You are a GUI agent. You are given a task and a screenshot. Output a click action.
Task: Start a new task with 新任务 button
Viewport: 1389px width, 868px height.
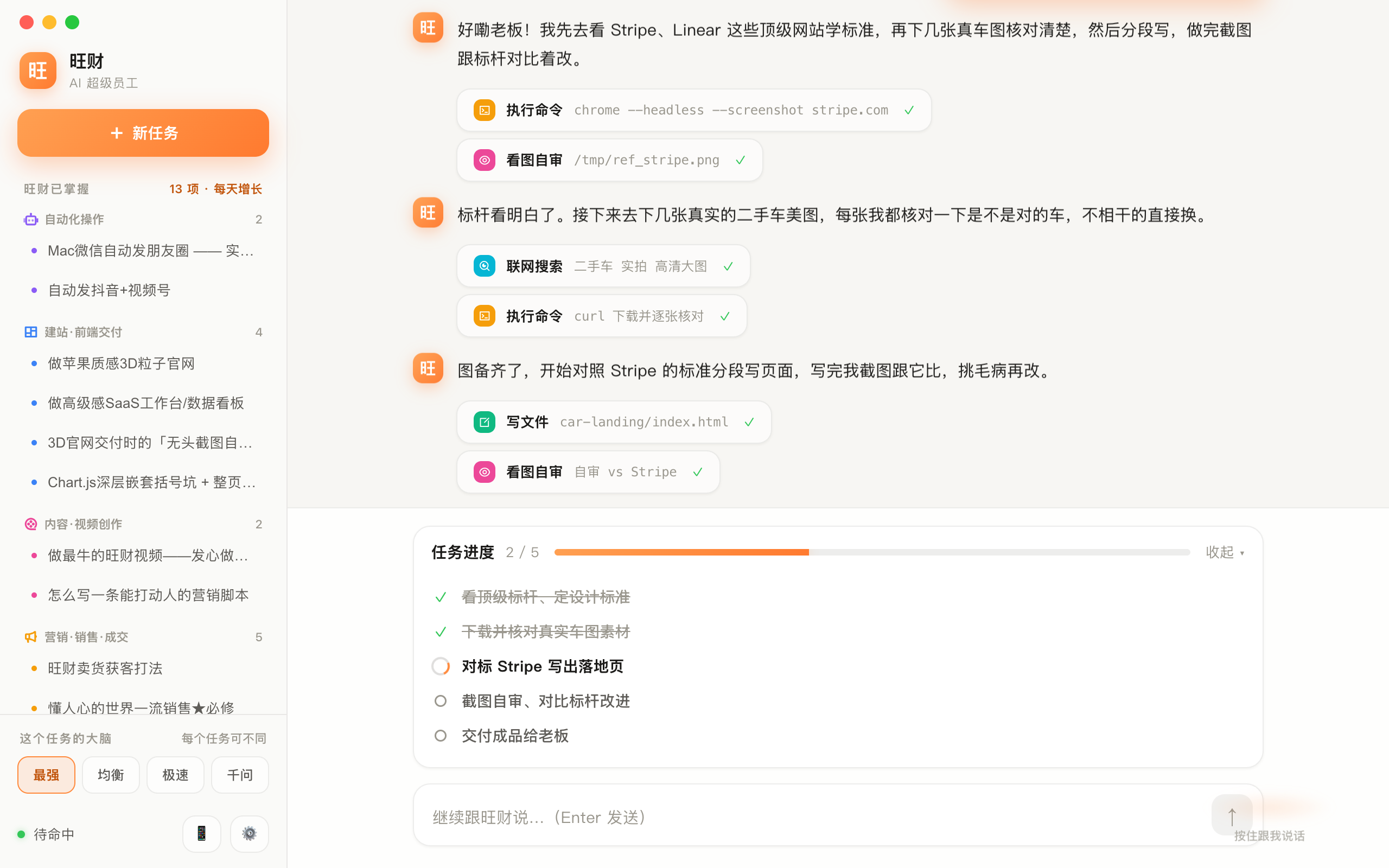coord(143,132)
